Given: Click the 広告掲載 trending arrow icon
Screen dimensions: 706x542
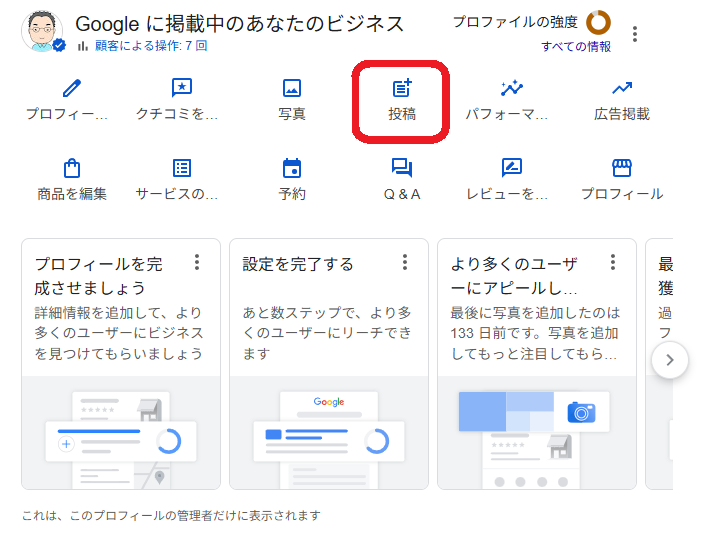Looking at the screenshot, I should pos(622,88).
